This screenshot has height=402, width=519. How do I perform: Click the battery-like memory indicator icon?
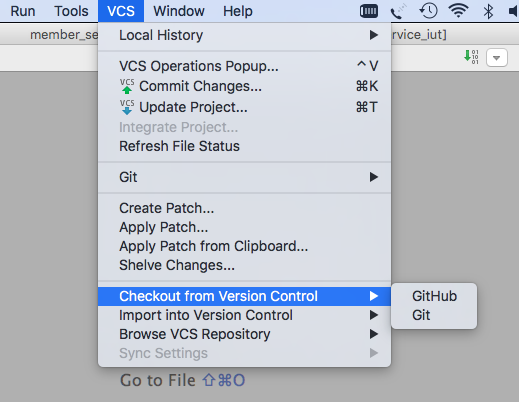(x=369, y=11)
